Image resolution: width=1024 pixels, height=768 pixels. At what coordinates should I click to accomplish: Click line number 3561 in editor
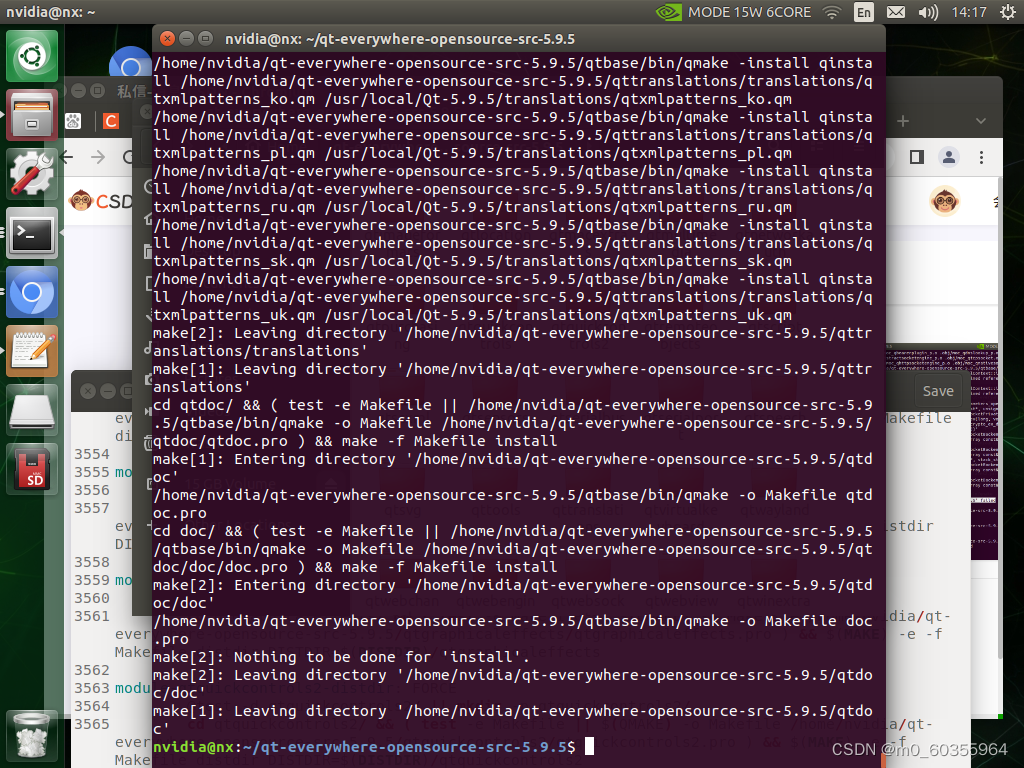pyautogui.click(x=91, y=616)
